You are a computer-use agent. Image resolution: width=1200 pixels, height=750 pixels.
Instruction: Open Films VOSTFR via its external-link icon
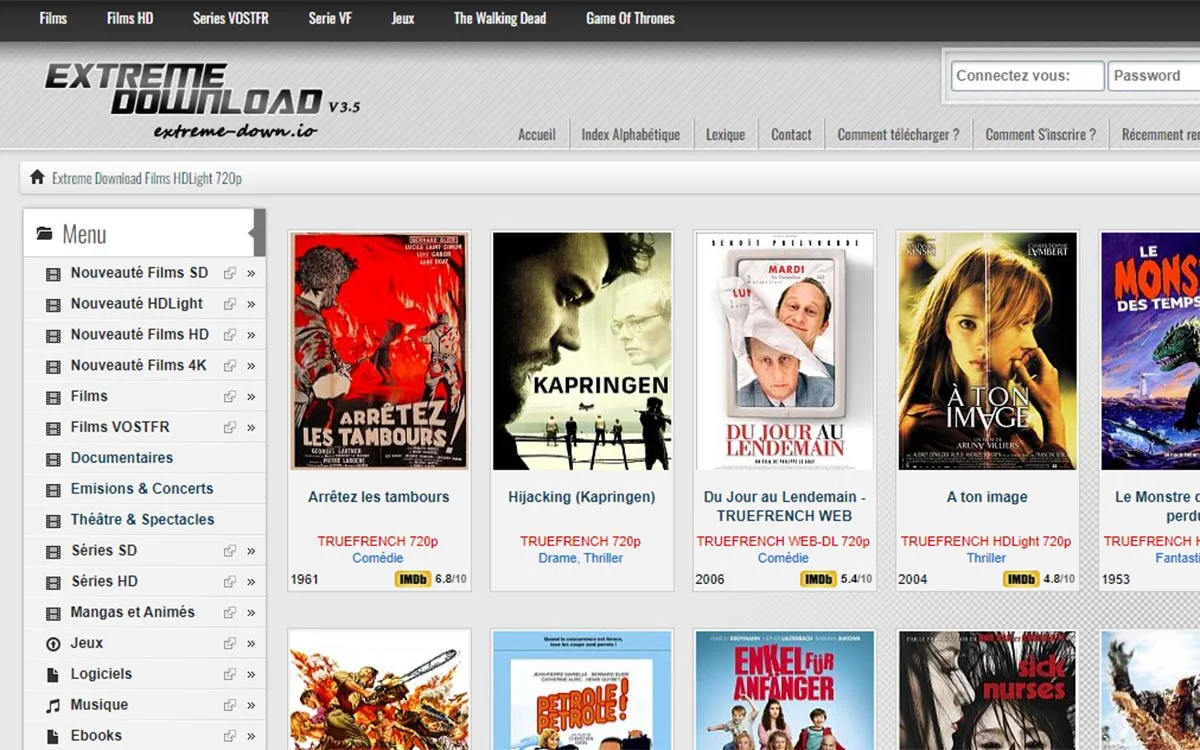tap(230, 427)
